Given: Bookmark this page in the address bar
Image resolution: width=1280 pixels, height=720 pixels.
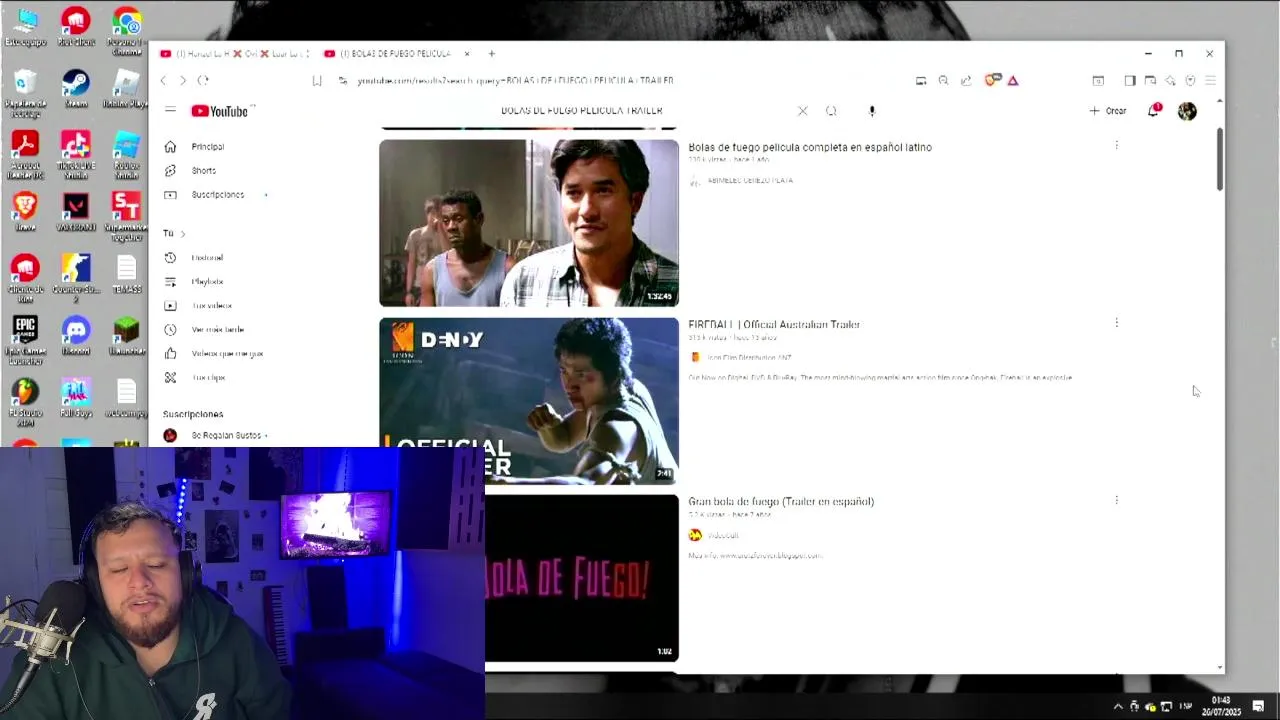Looking at the screenshot, I should 317,81.
